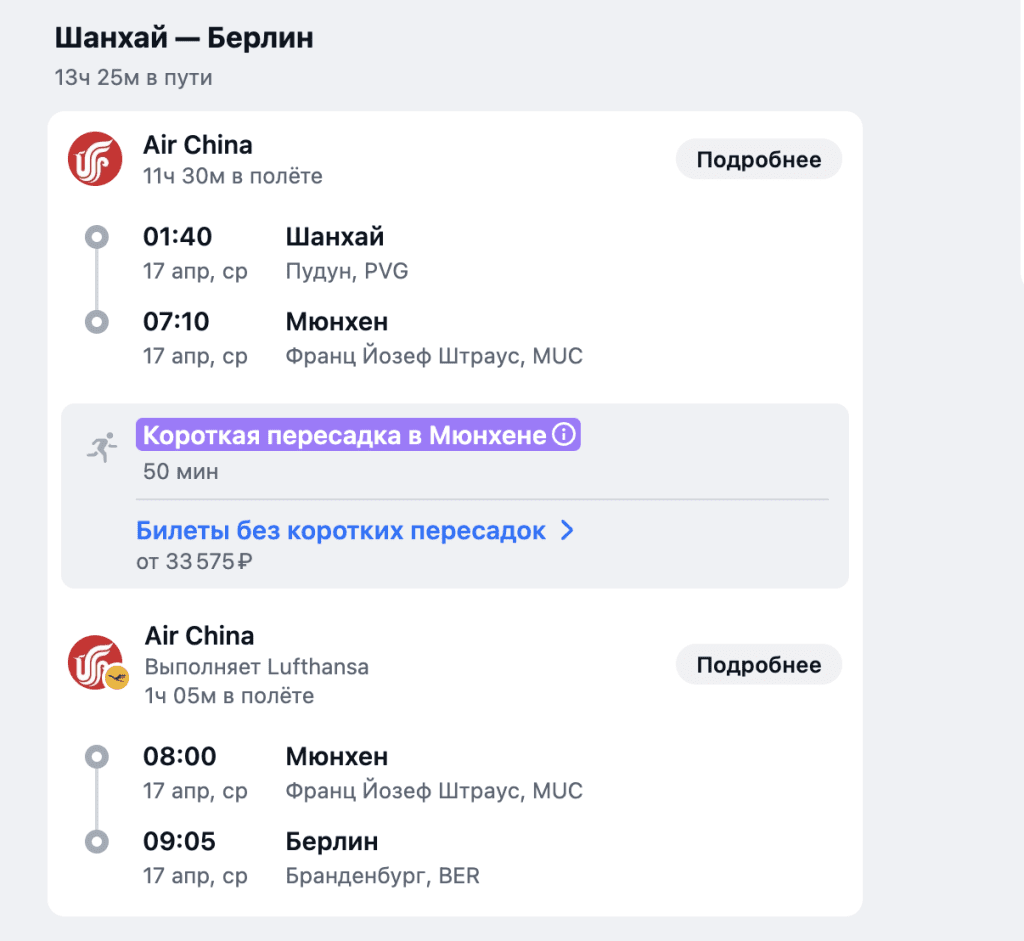Click the 01:40 Shanghai departure time
The height and width of the screenshot is (941, 1024).
coord(178,237)
